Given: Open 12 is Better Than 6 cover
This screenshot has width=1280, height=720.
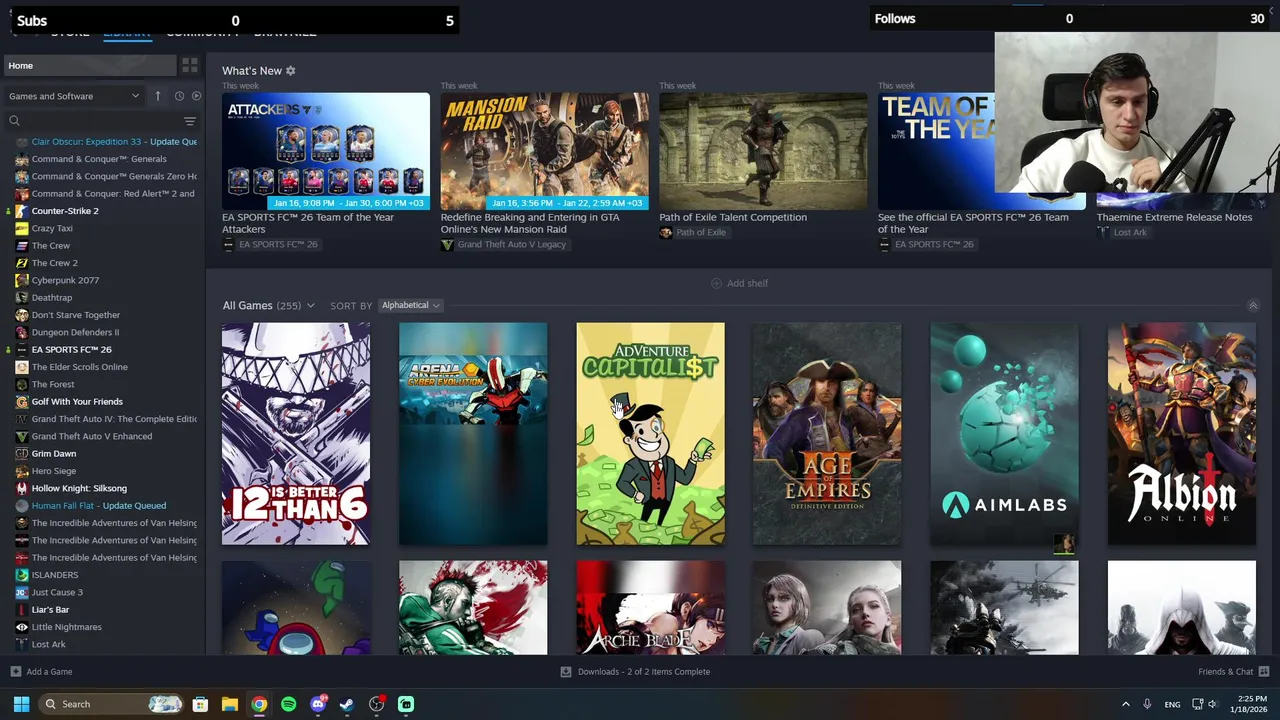Looking at the screenshot, I should point(296,434).
